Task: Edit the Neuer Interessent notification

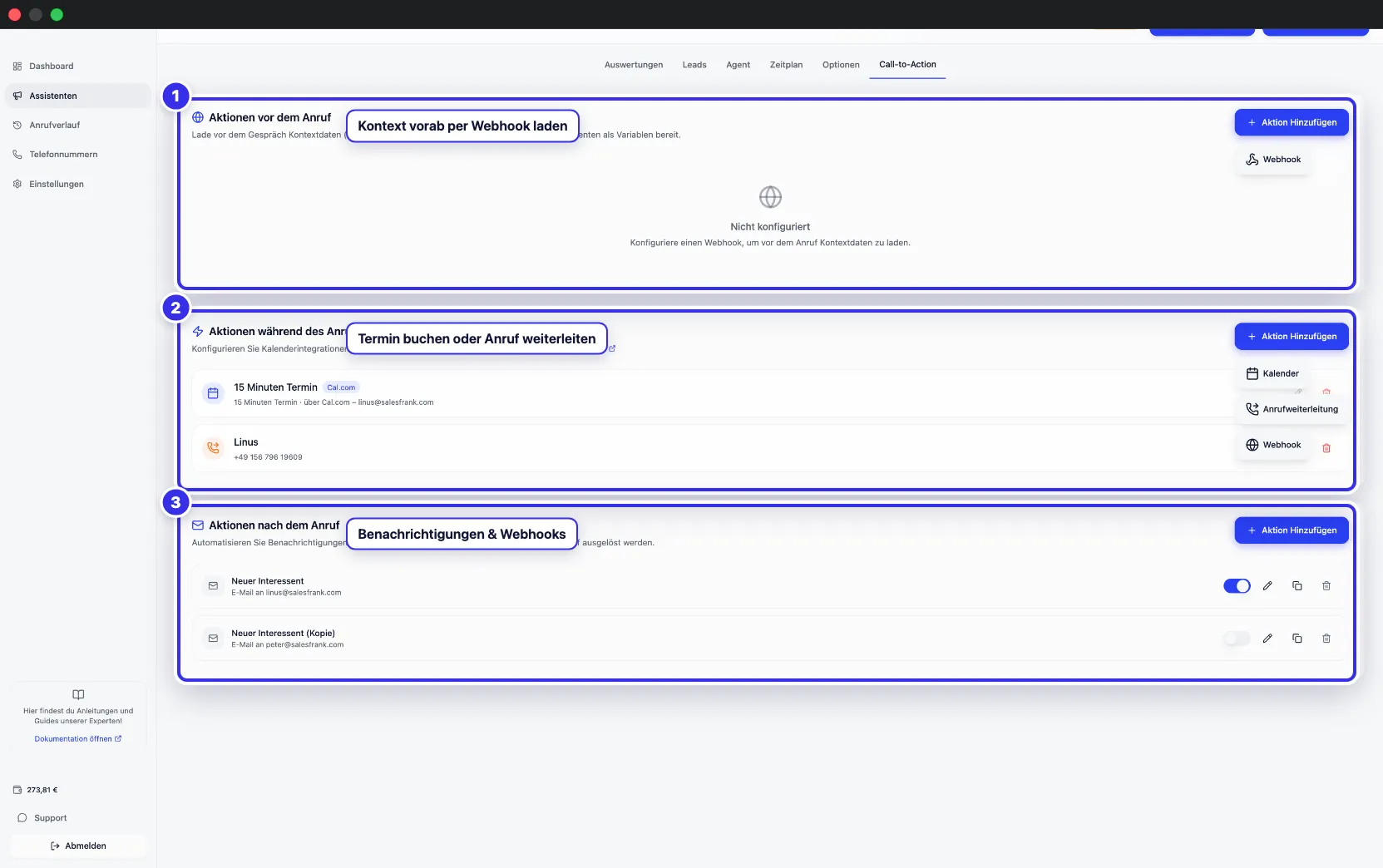Action: pos(1267,586)
